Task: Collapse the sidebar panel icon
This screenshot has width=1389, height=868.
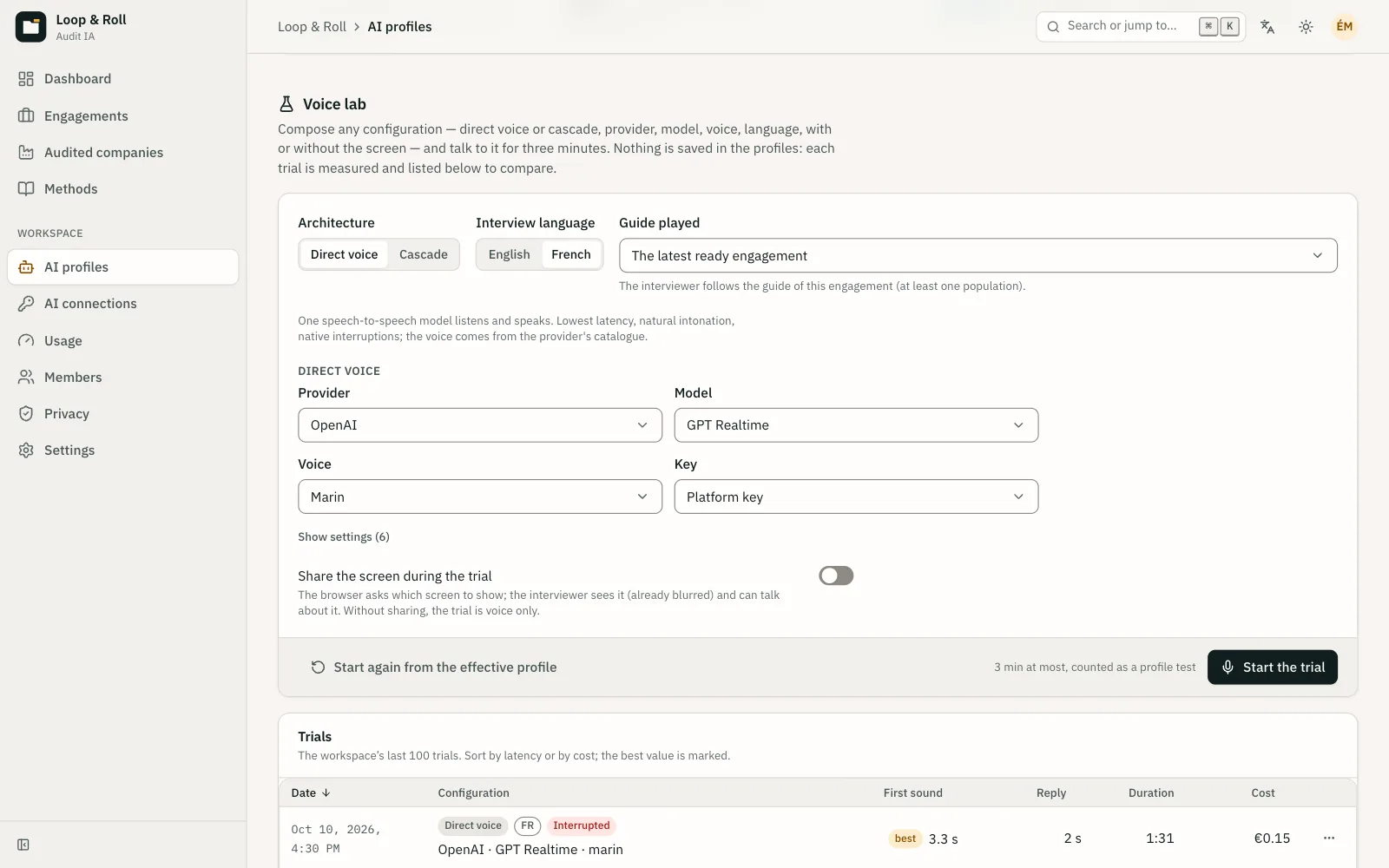Action: 23,845
